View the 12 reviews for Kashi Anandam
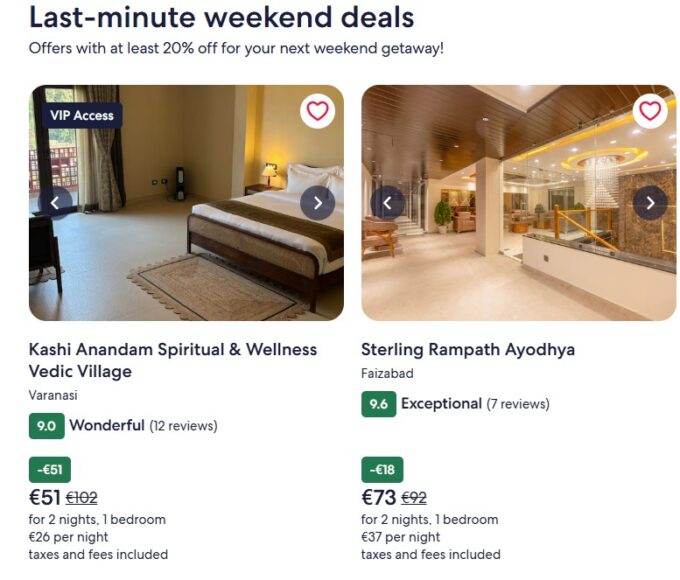 pyautogui.click(x=183, y=426)
